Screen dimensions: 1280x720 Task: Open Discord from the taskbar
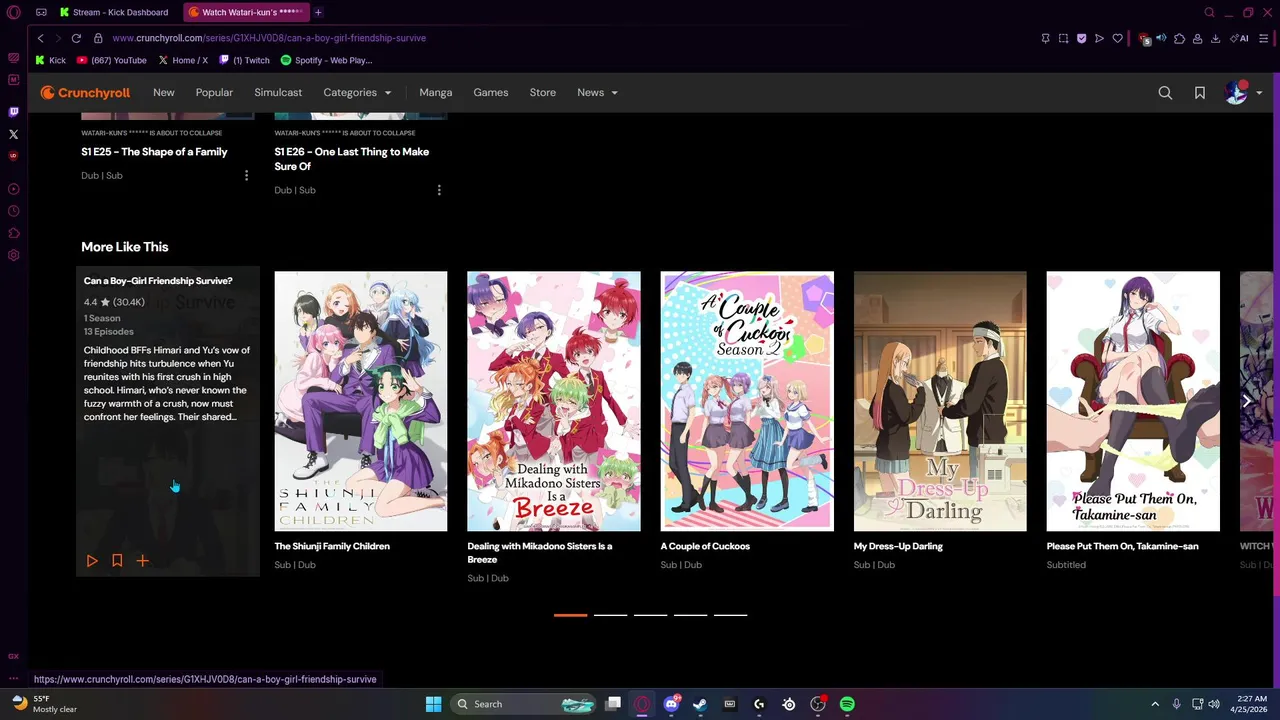coord(672,704)
